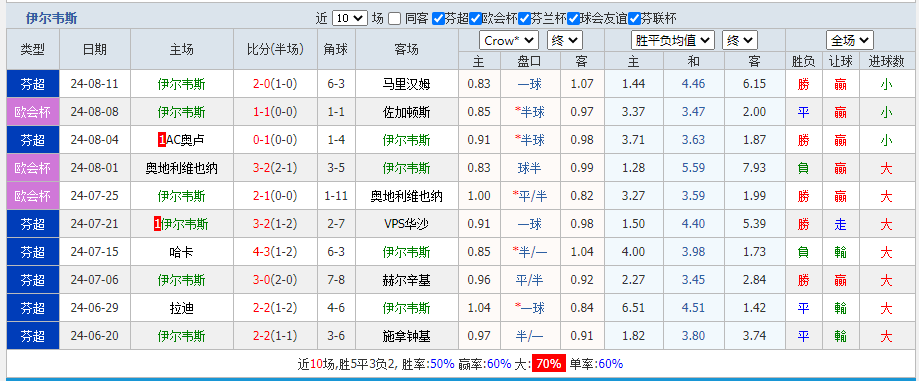This screenshot has height=381, width=919.
Task: Click handicap *半/一 in 哈卡 row
Action: pos(530,252)
